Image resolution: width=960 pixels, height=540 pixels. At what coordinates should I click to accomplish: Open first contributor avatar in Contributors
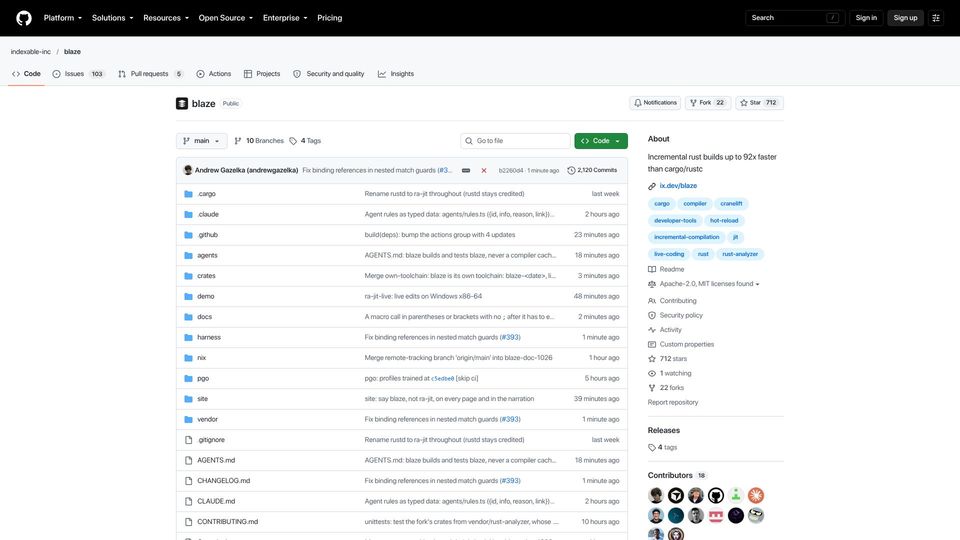(x=656, y=495)
